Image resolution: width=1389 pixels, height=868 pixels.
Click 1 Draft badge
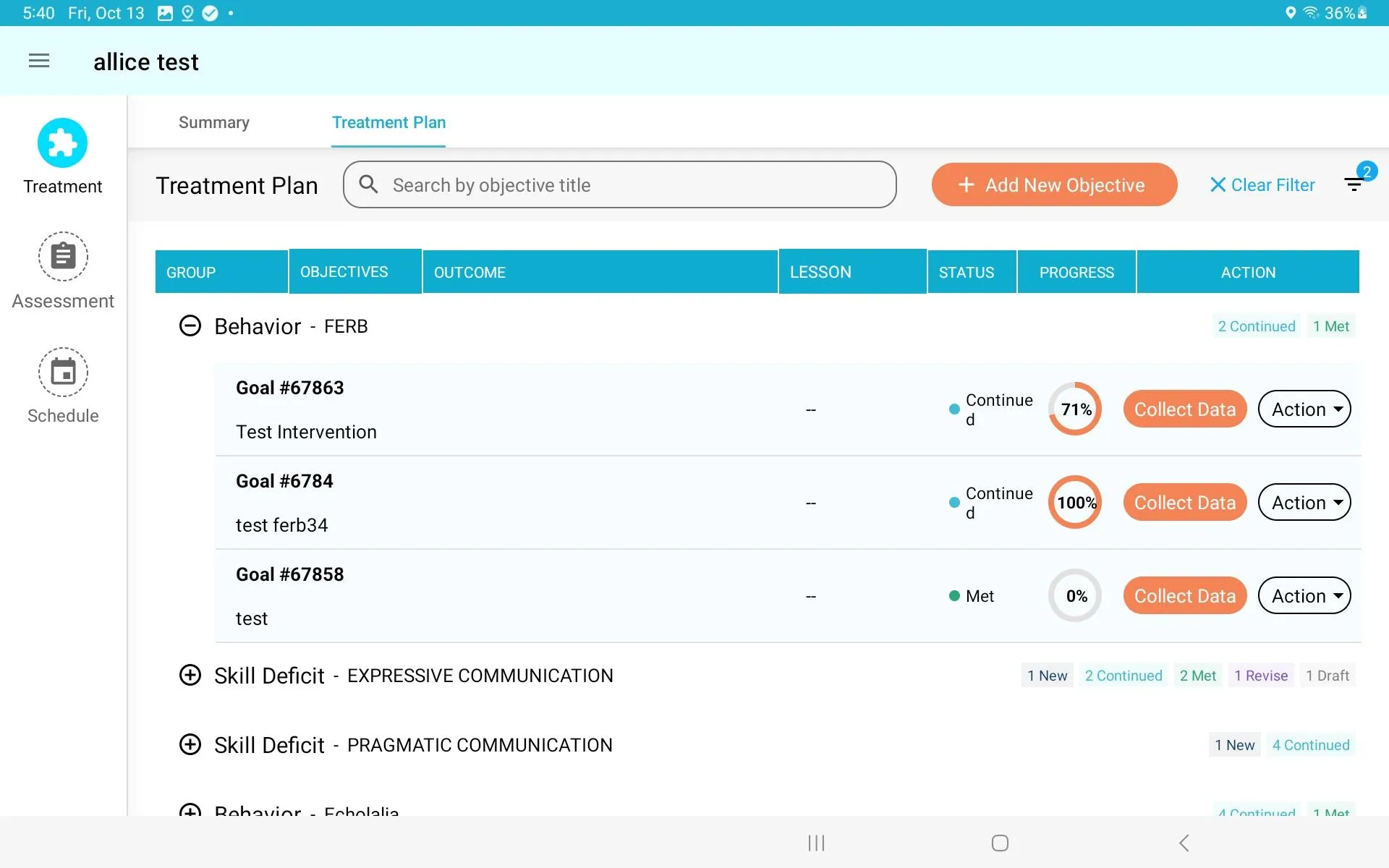coord(1328,676)
